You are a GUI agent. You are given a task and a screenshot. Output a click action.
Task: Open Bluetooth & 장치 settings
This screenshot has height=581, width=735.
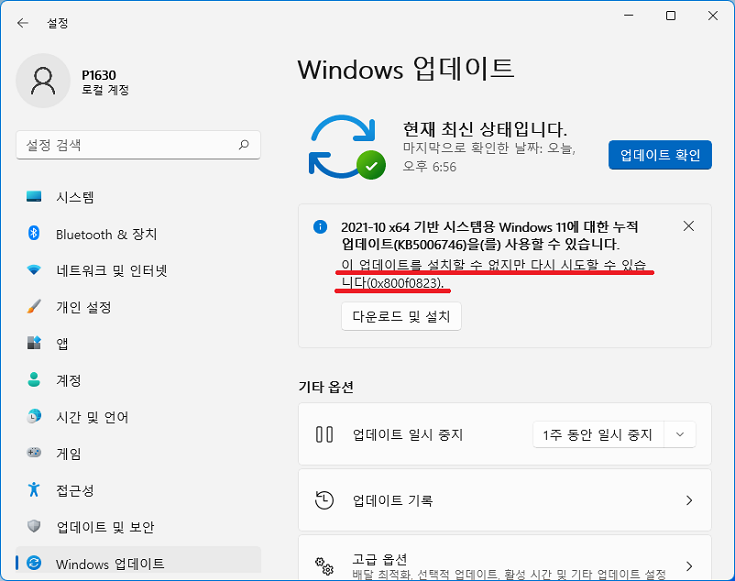(138, 234)
